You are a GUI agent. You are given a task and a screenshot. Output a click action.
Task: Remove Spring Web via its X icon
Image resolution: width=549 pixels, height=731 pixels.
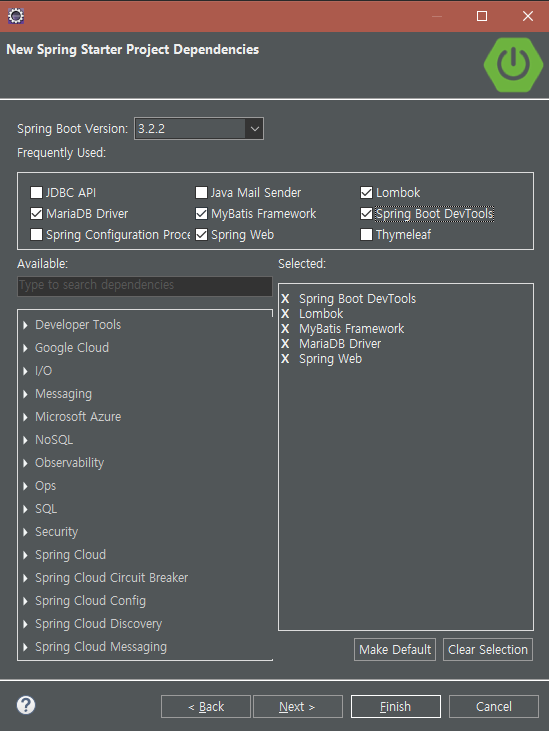pyautogui.click(x=285, y=359)
